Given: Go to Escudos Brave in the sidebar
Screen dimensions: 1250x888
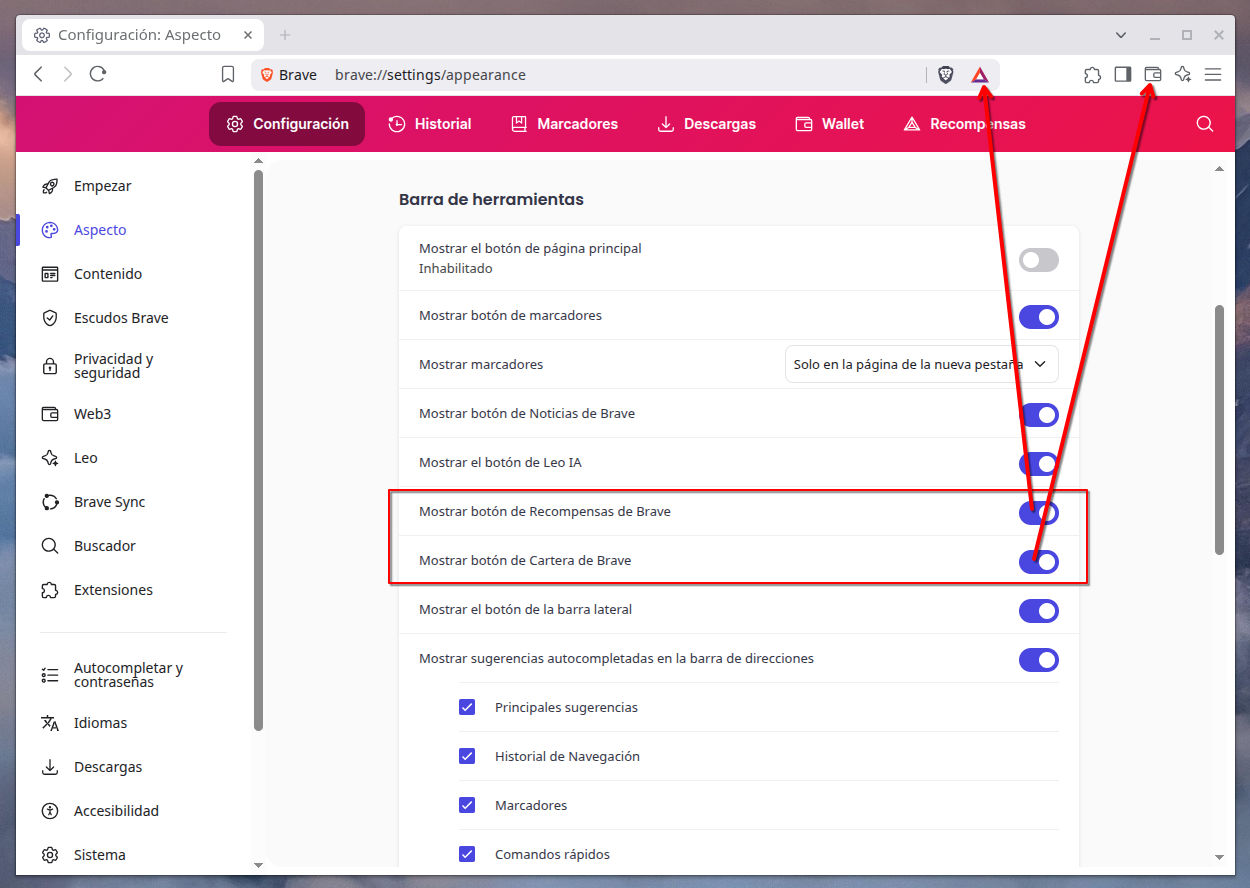Looking at the screenshot, I should [121, 318].
